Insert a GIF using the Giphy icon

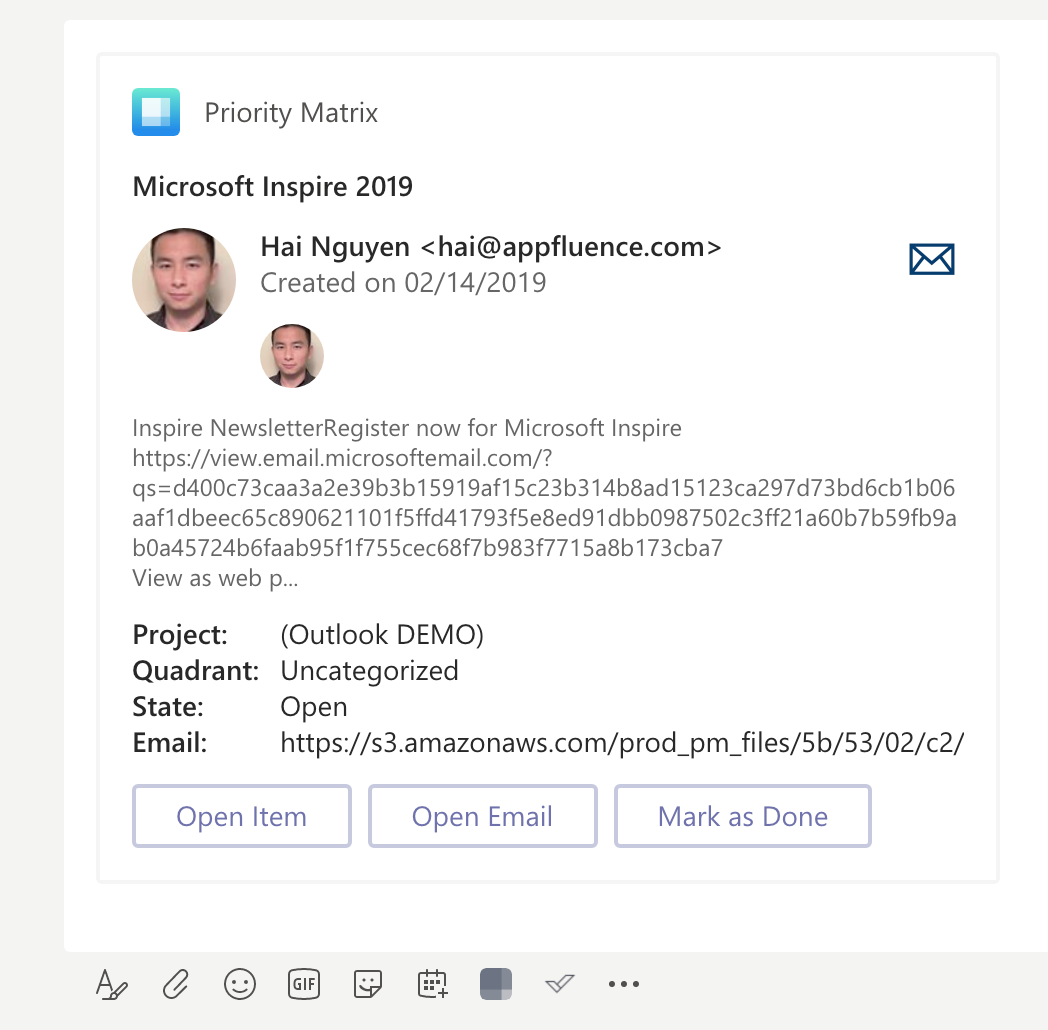click(x=303, y=984)
